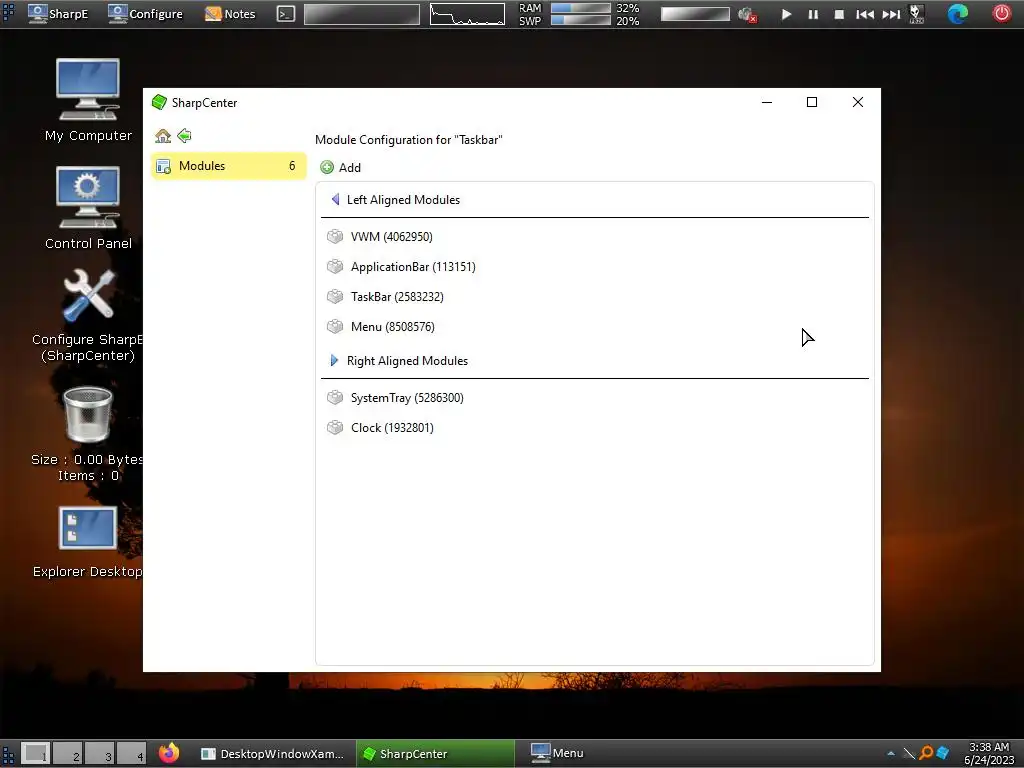The height and width of the screenshot is (768, 1024).
Task: Select the Modules sidebar tab
Action: (x=229, y=166)
